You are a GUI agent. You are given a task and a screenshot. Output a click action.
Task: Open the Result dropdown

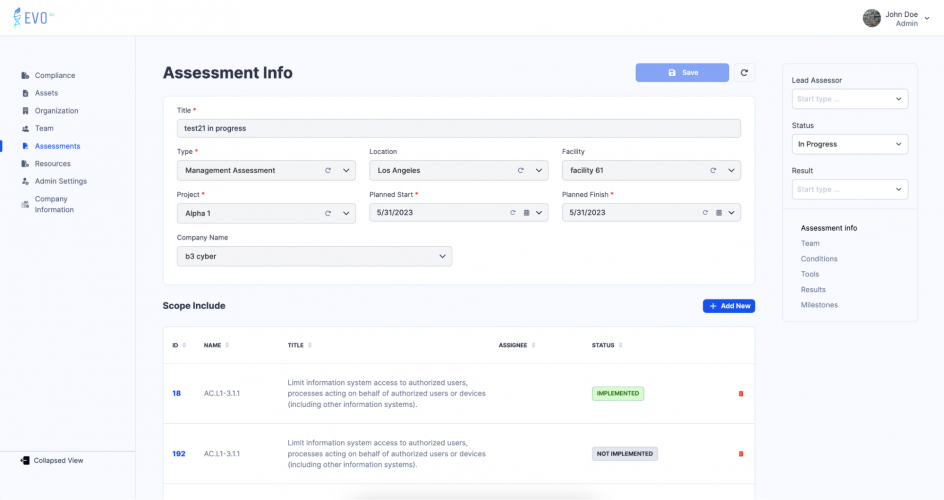coord(849,190)
